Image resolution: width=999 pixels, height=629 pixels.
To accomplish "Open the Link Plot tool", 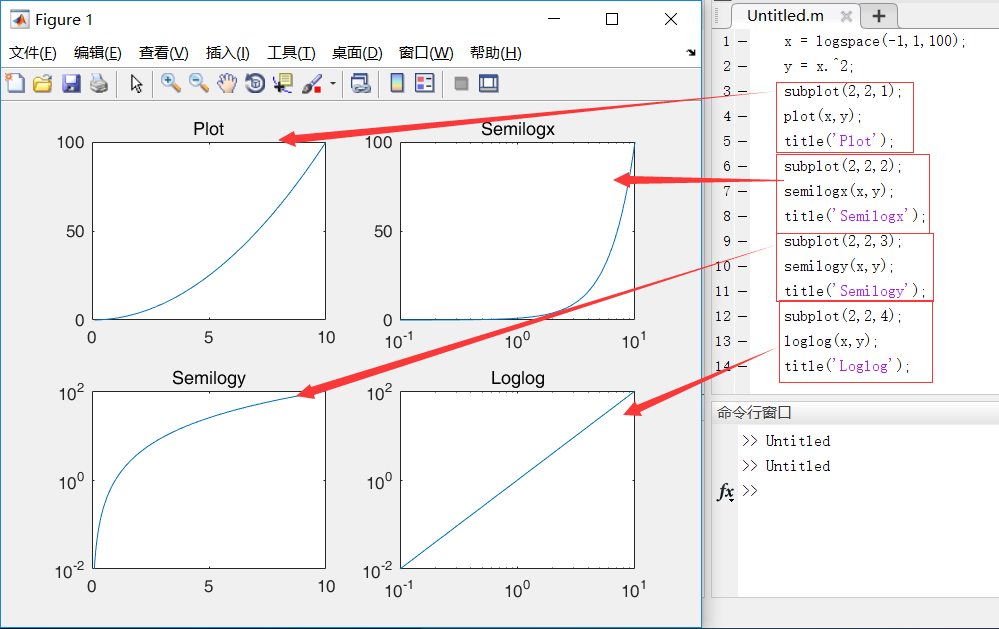I will click(362, 84).
